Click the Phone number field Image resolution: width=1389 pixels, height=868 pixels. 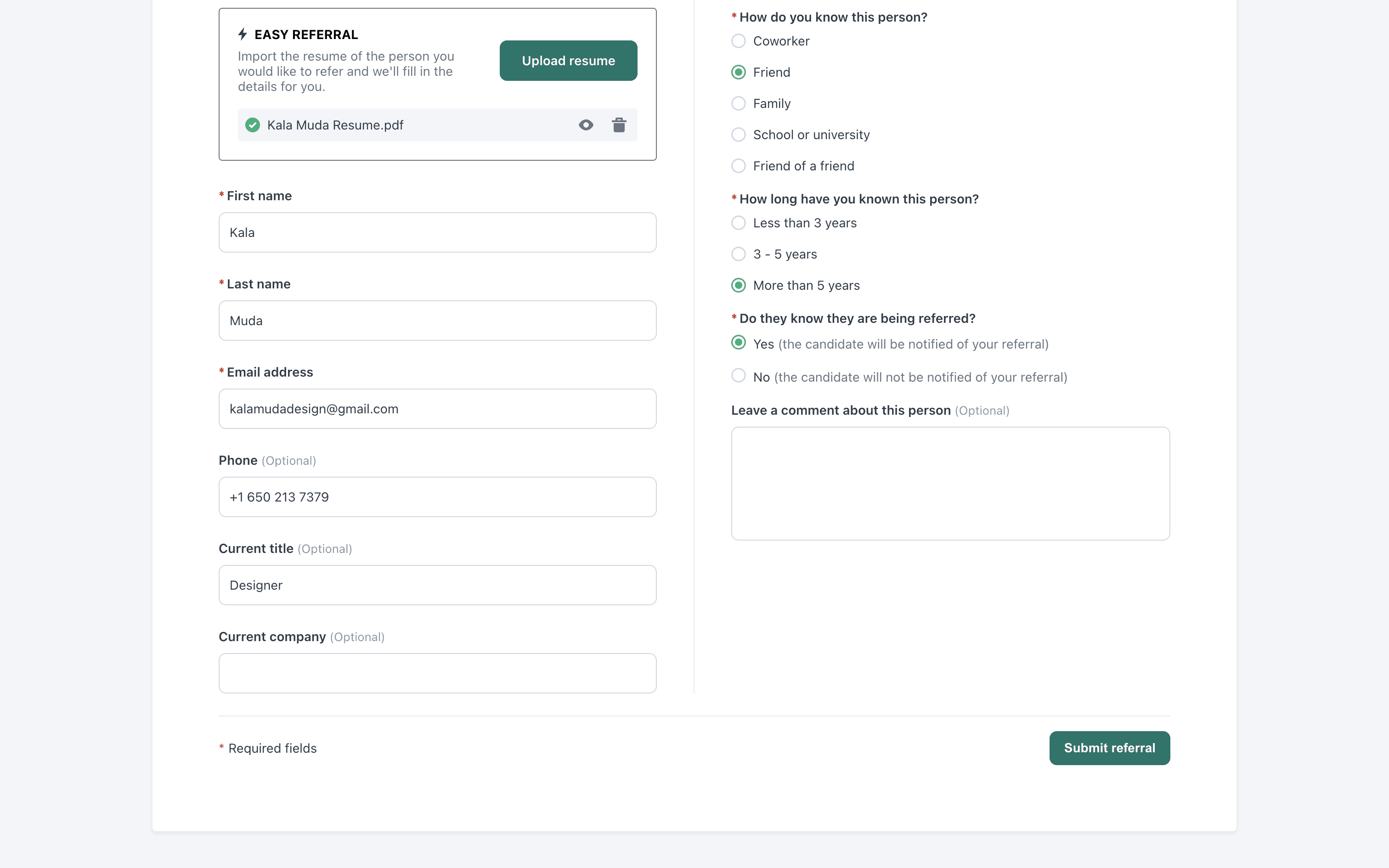[437, 497]
